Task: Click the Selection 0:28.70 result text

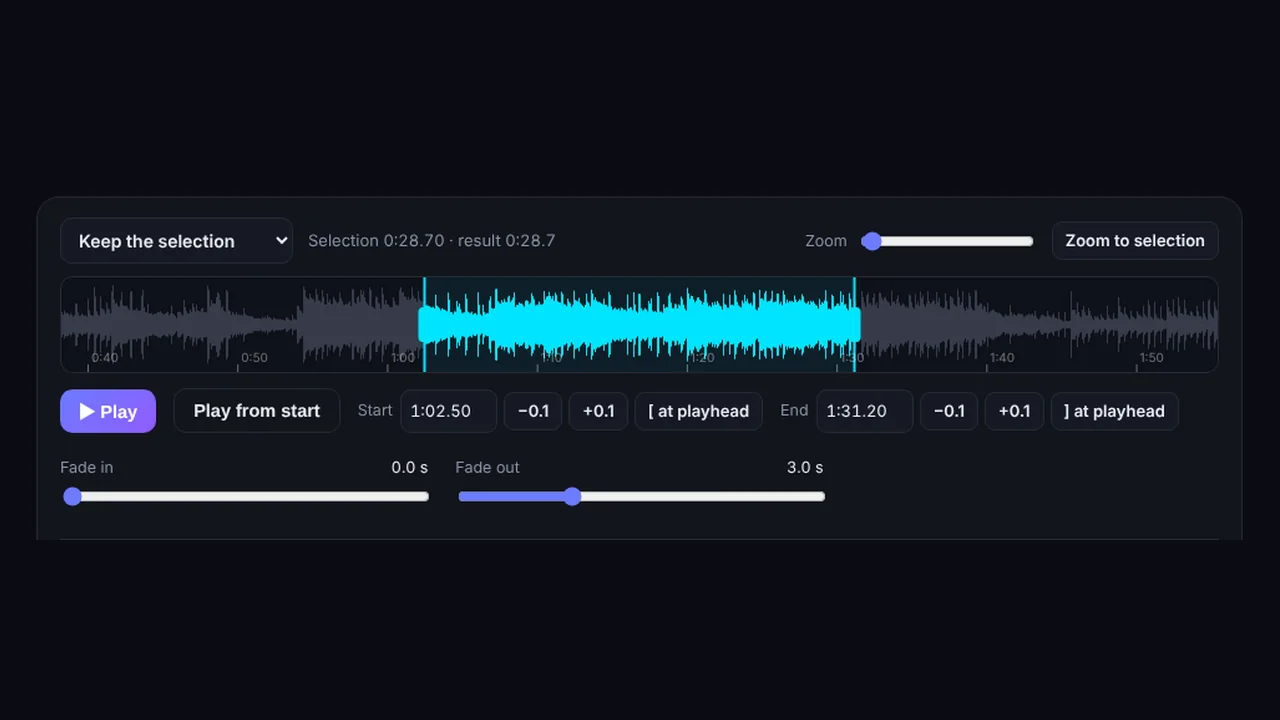Action: point(432,241)
